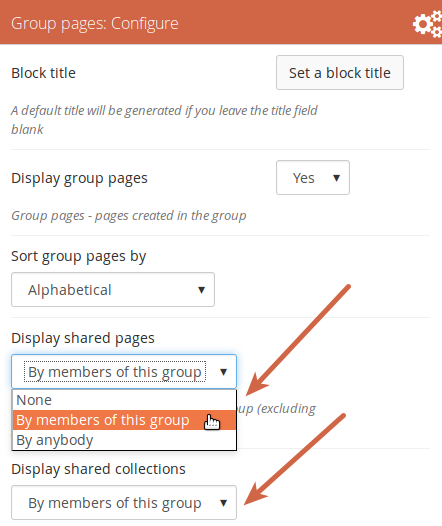Click the default title help text
Image resolution: width=442 pixels, height=526 pixels.
164,120
